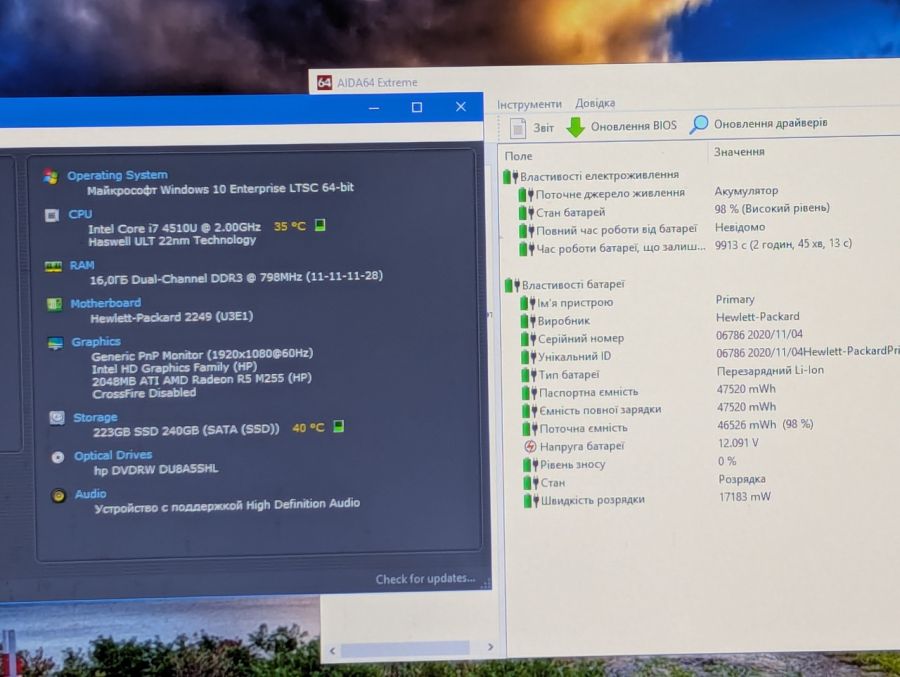
Task: Click the horizontal scrollbar thumb in AIDA64
Action: click(405, 649)
